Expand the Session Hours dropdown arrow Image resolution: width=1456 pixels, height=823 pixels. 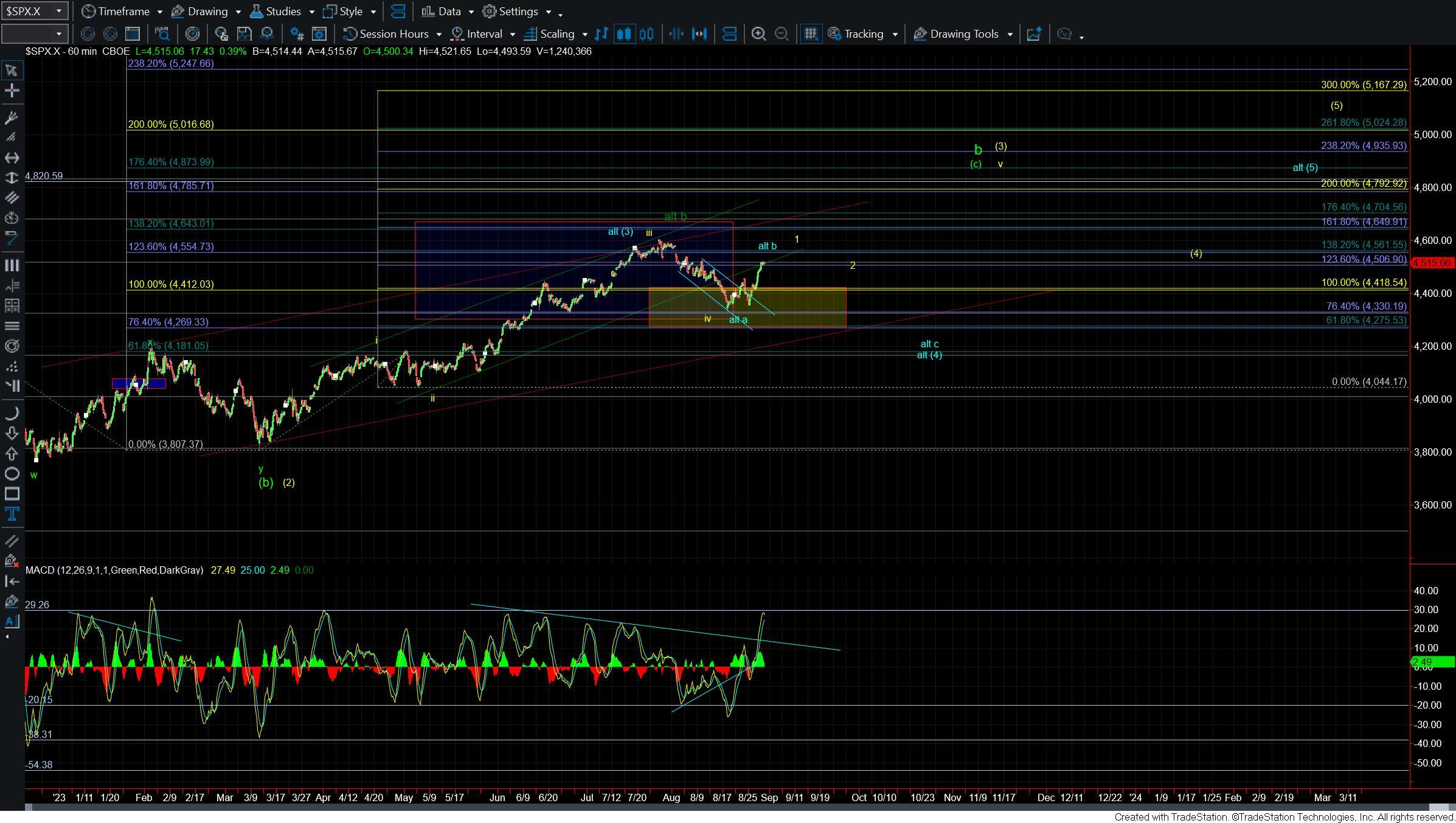click(439, 35)
